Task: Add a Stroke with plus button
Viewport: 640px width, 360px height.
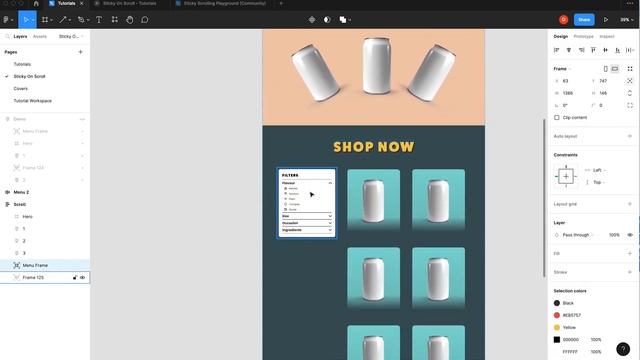Action: click(630, 272)
